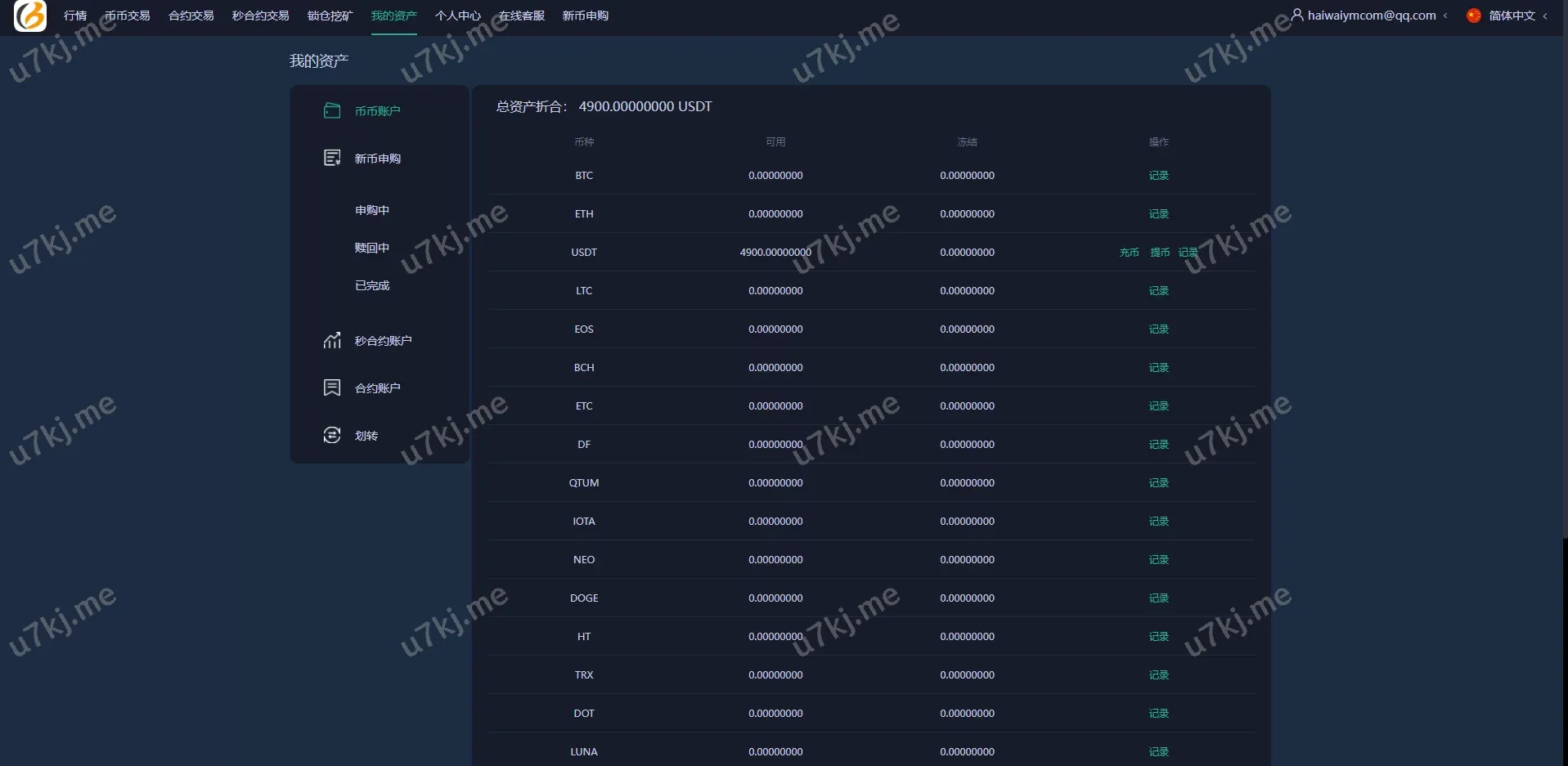Click the China flag language icon

coord(1474,16)
